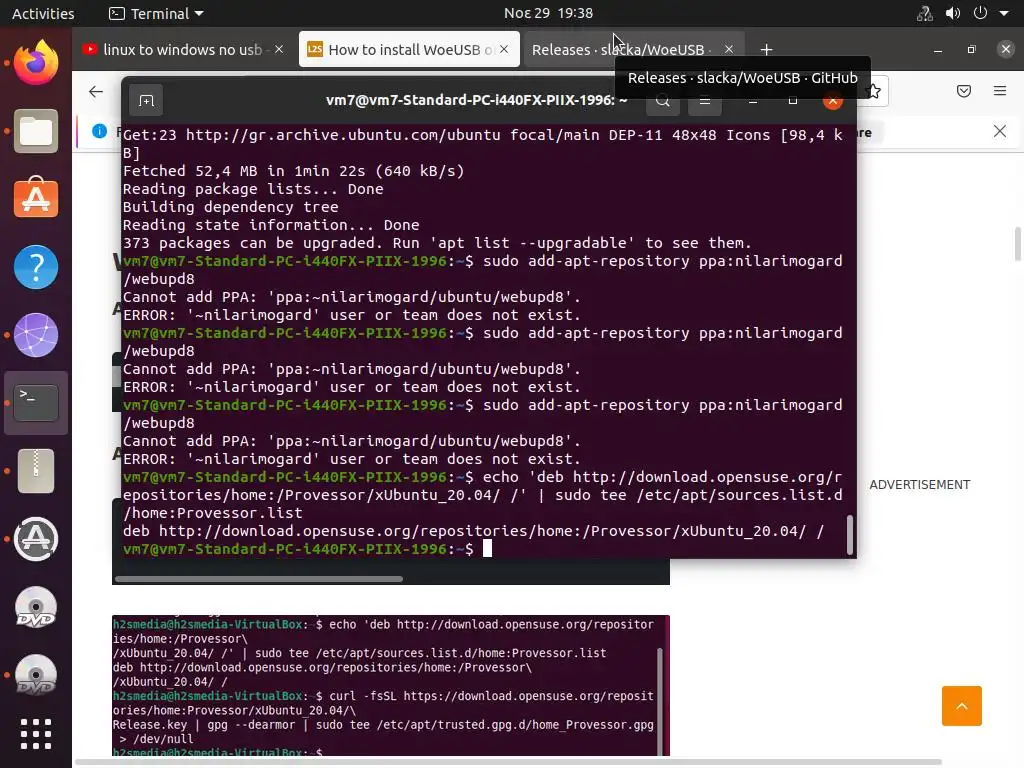Click the webpage terminal screenshot image

pyautogui.click(x=391, y=685)
